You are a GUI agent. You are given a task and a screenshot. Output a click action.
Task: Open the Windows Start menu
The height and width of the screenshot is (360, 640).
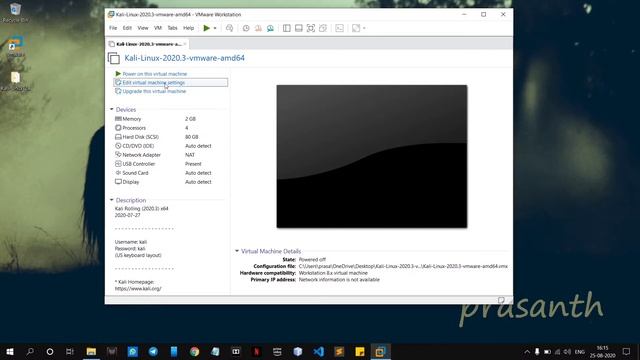pos(10,351)
